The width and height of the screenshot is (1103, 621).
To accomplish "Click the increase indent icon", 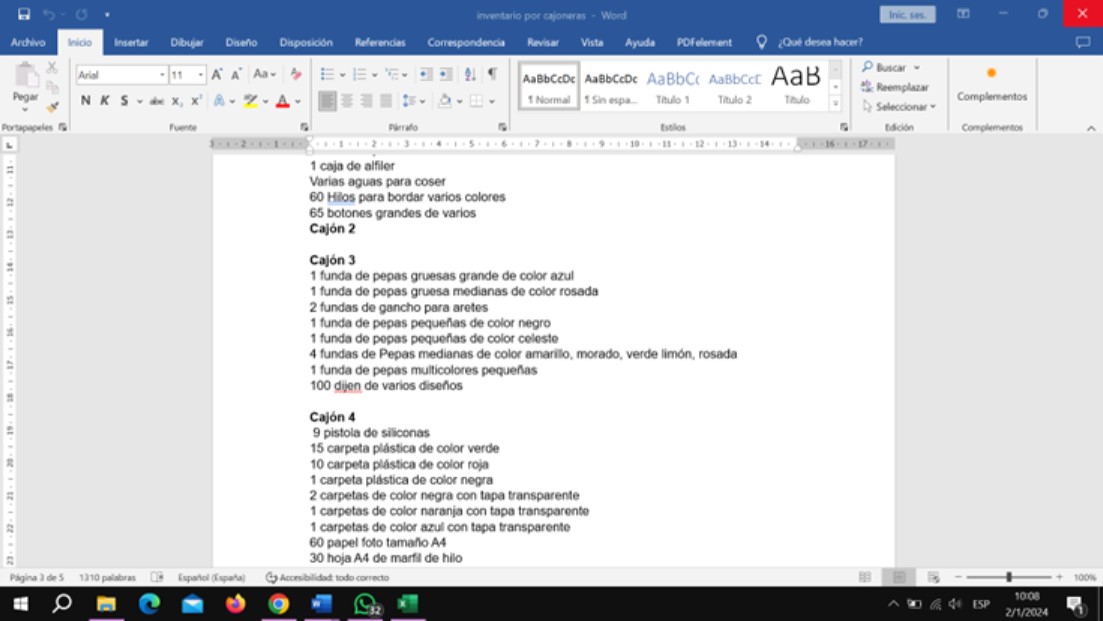I will click(445, 74).
